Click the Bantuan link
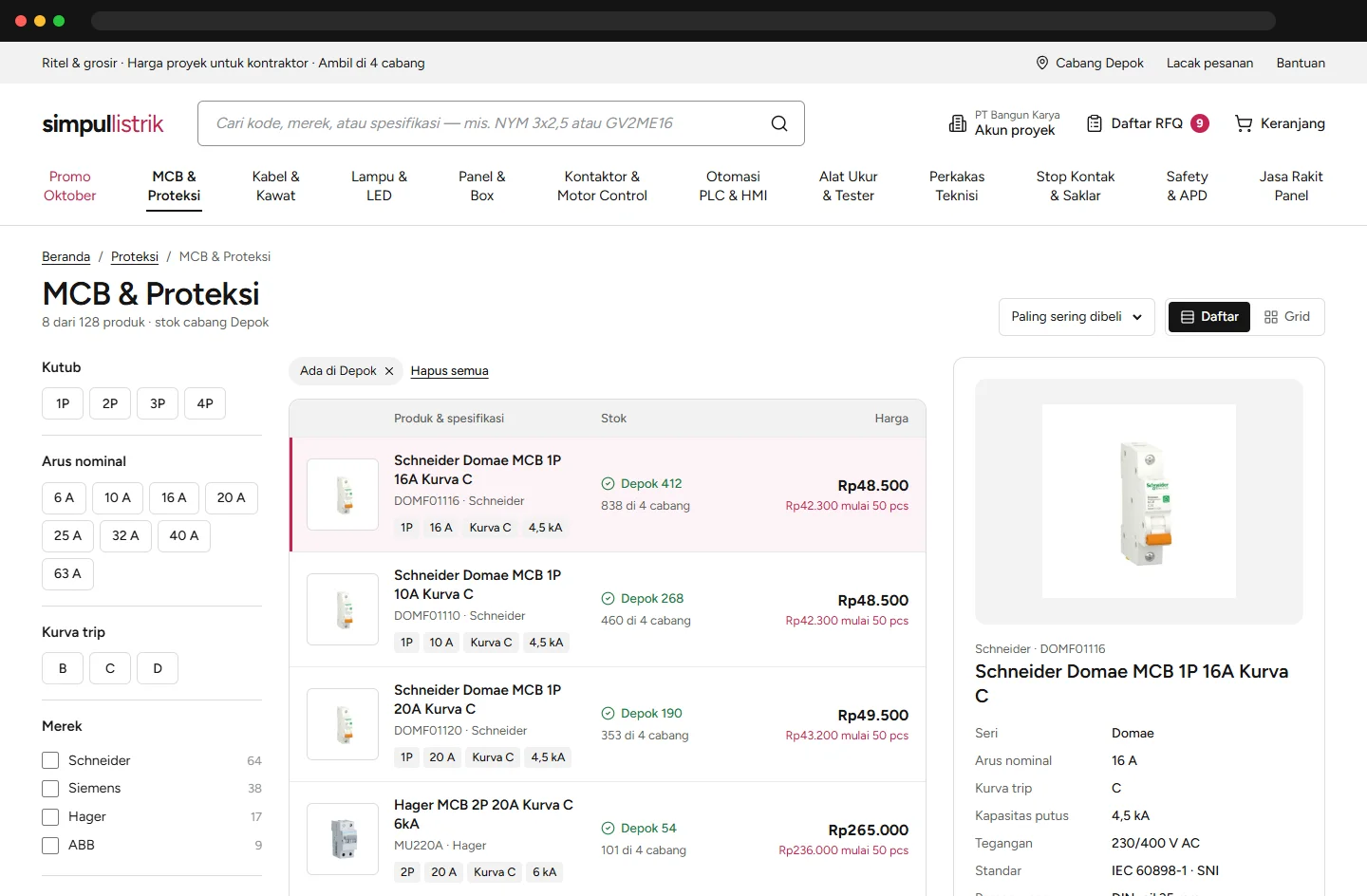The image size is (1367, 896). click(1301, 63)
